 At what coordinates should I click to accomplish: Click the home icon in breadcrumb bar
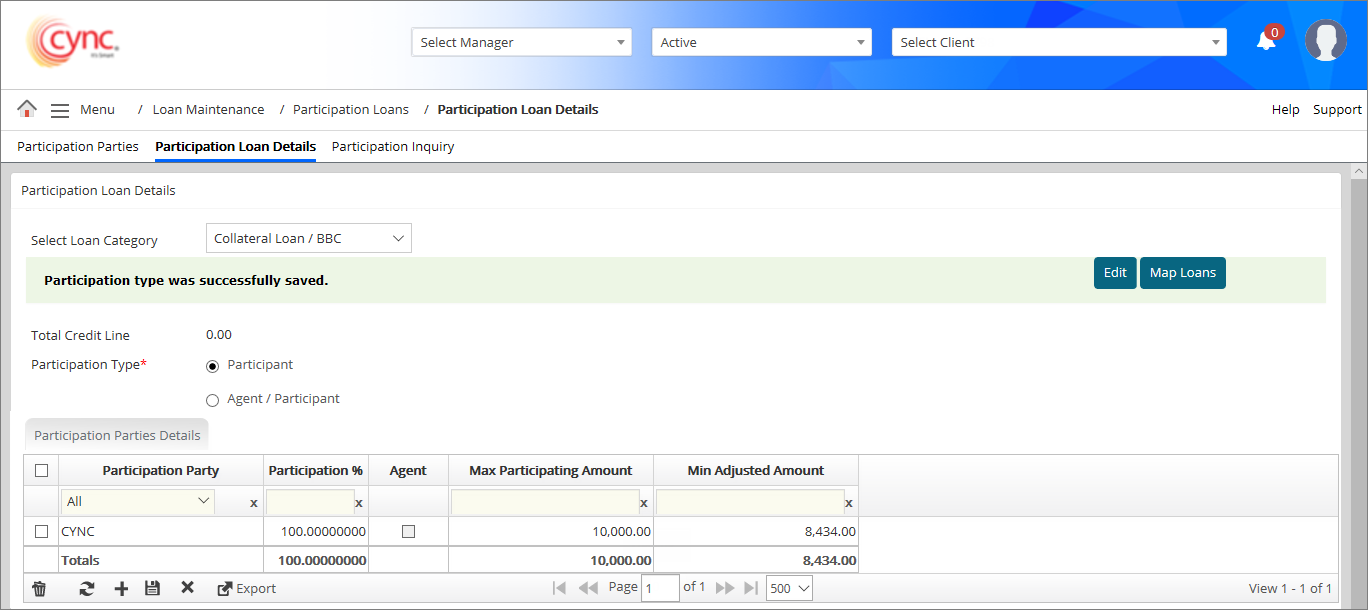pos(27,109)
